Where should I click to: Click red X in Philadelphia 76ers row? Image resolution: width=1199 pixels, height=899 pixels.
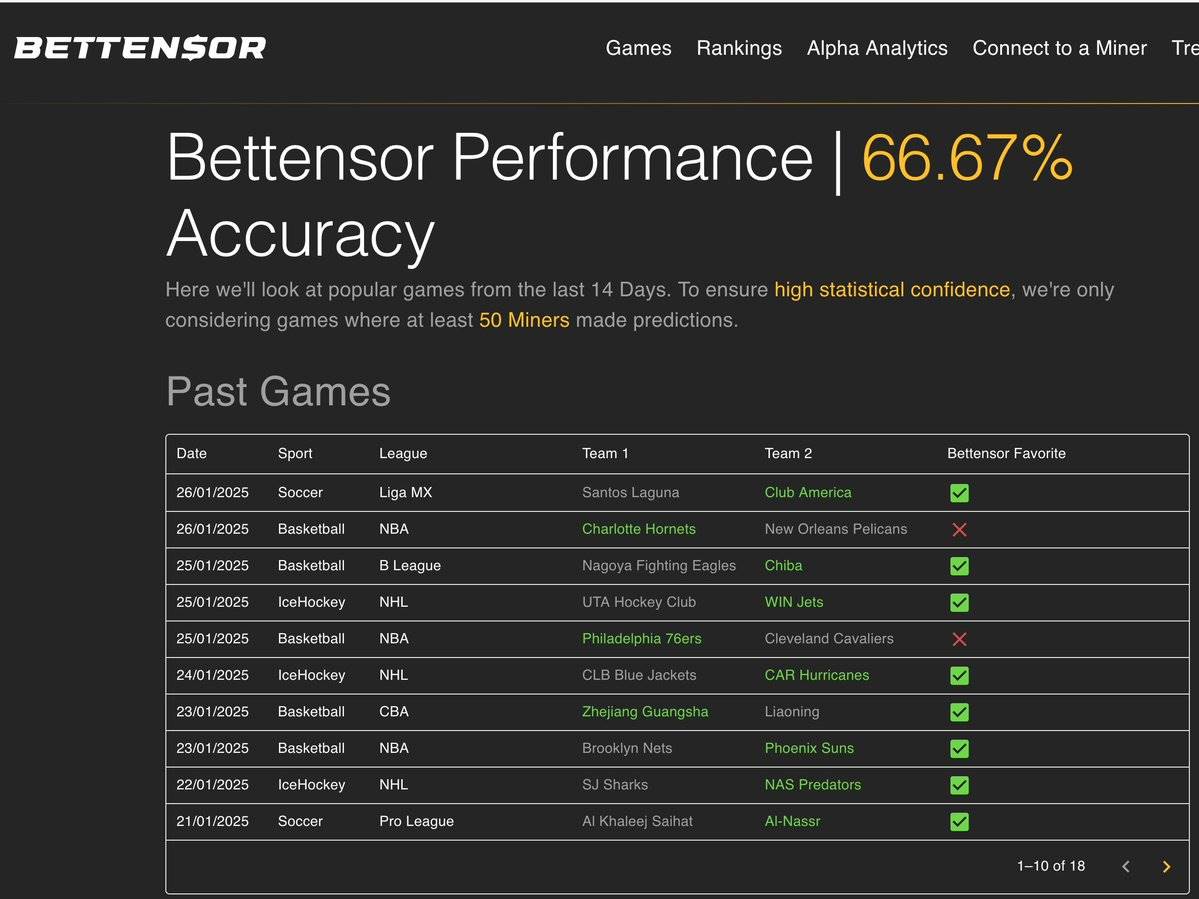959,639
